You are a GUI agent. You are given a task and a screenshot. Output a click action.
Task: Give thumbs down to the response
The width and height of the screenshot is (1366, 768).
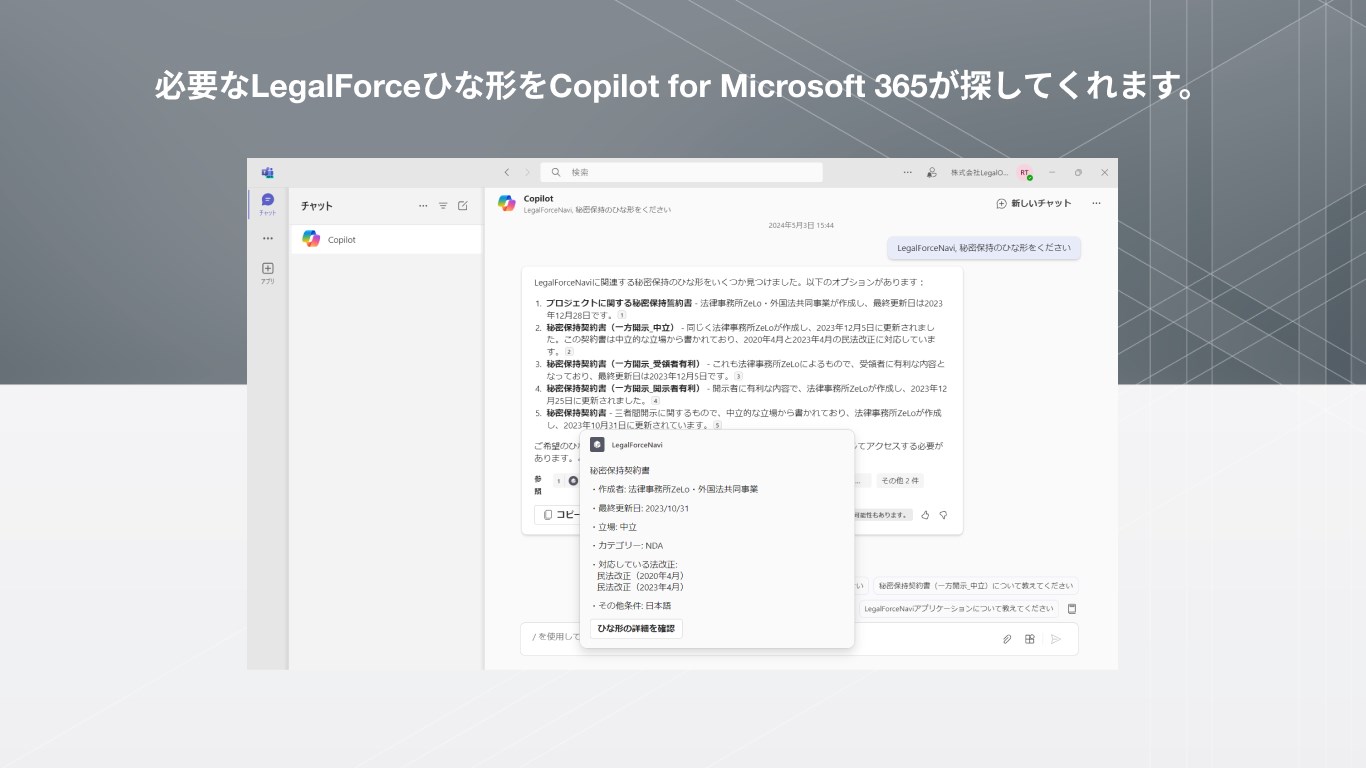click(943, 515)
